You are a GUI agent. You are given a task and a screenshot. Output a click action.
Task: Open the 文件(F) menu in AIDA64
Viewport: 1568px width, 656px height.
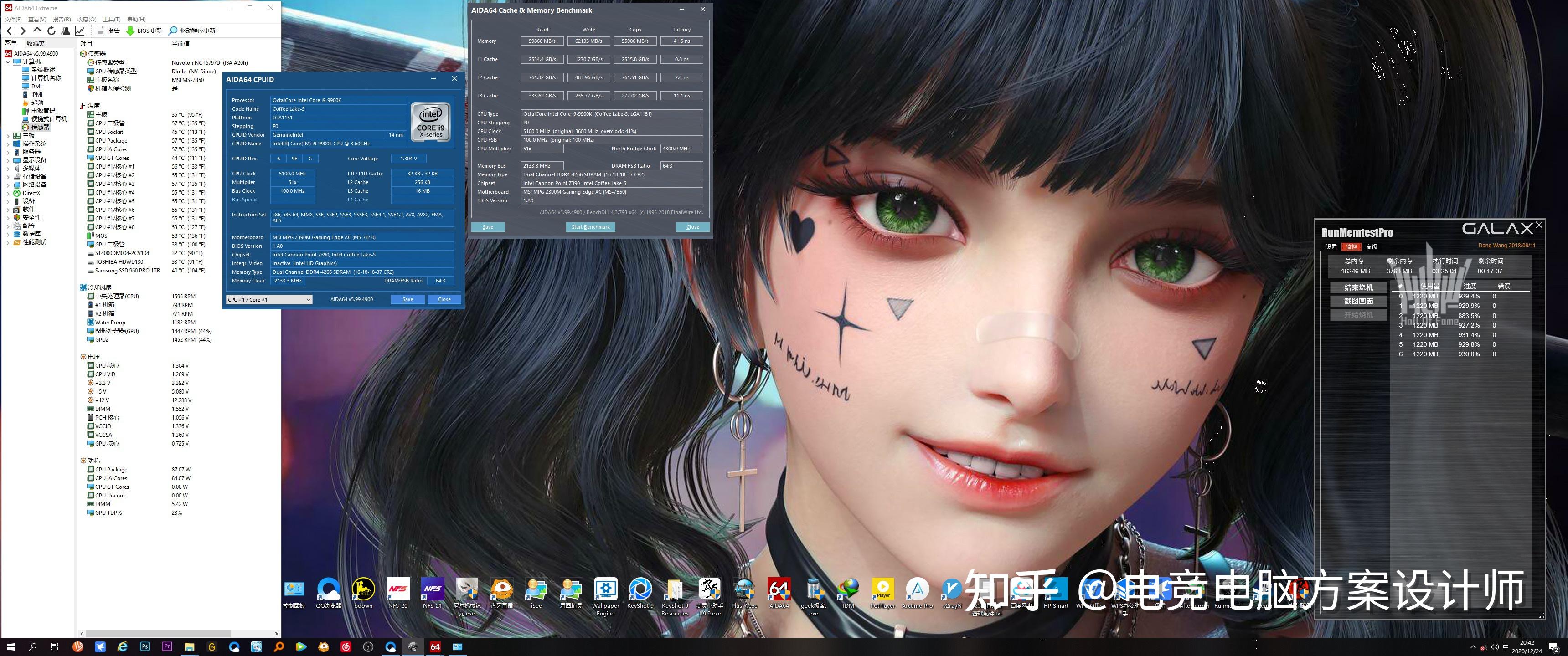pos(13,20)
